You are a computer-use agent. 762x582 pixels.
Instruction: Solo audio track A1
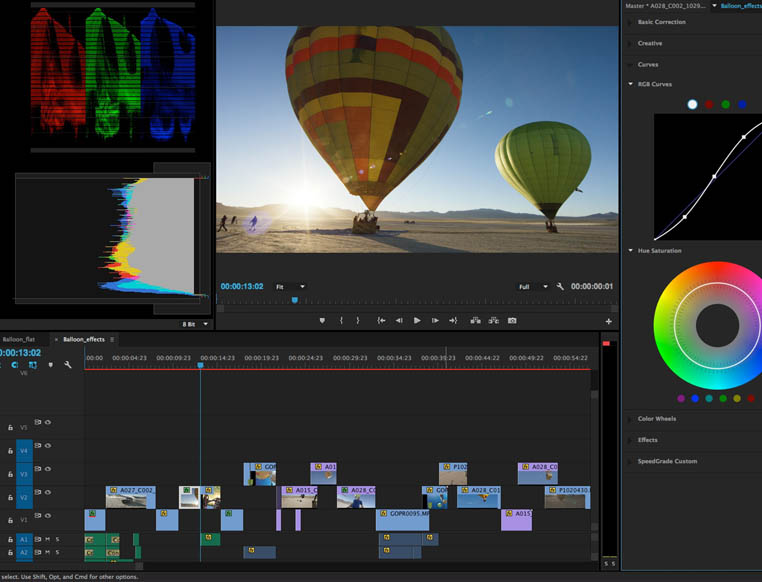coord(57,539)
